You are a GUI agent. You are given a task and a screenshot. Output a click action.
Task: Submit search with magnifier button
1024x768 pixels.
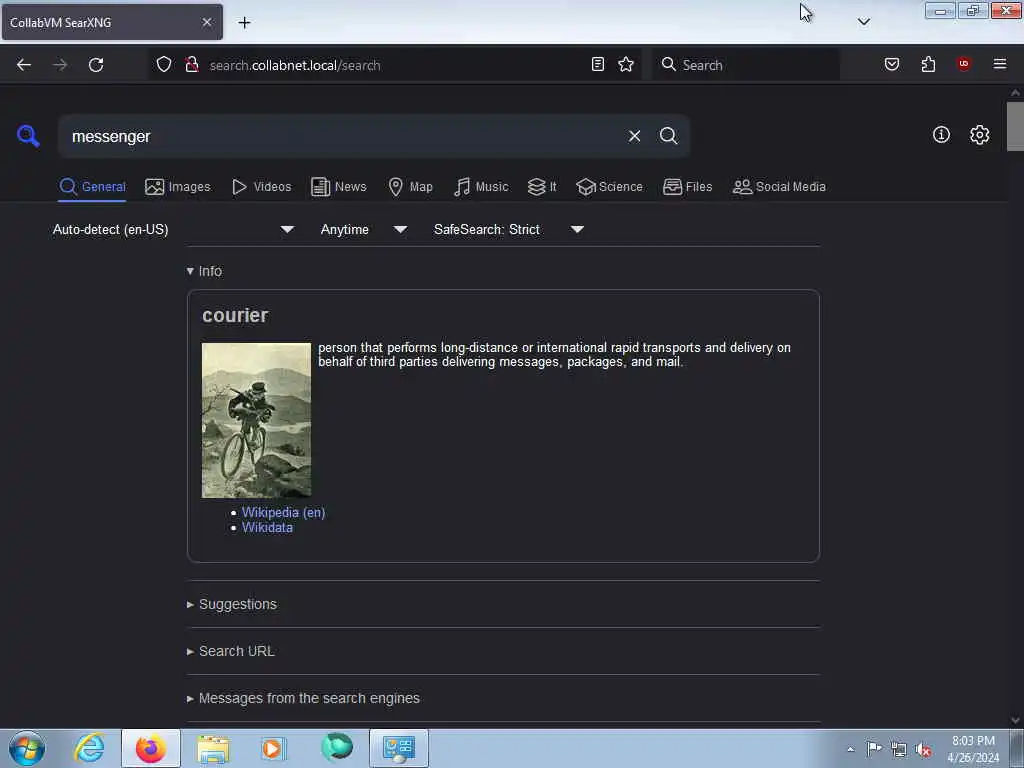click(668, 136)
